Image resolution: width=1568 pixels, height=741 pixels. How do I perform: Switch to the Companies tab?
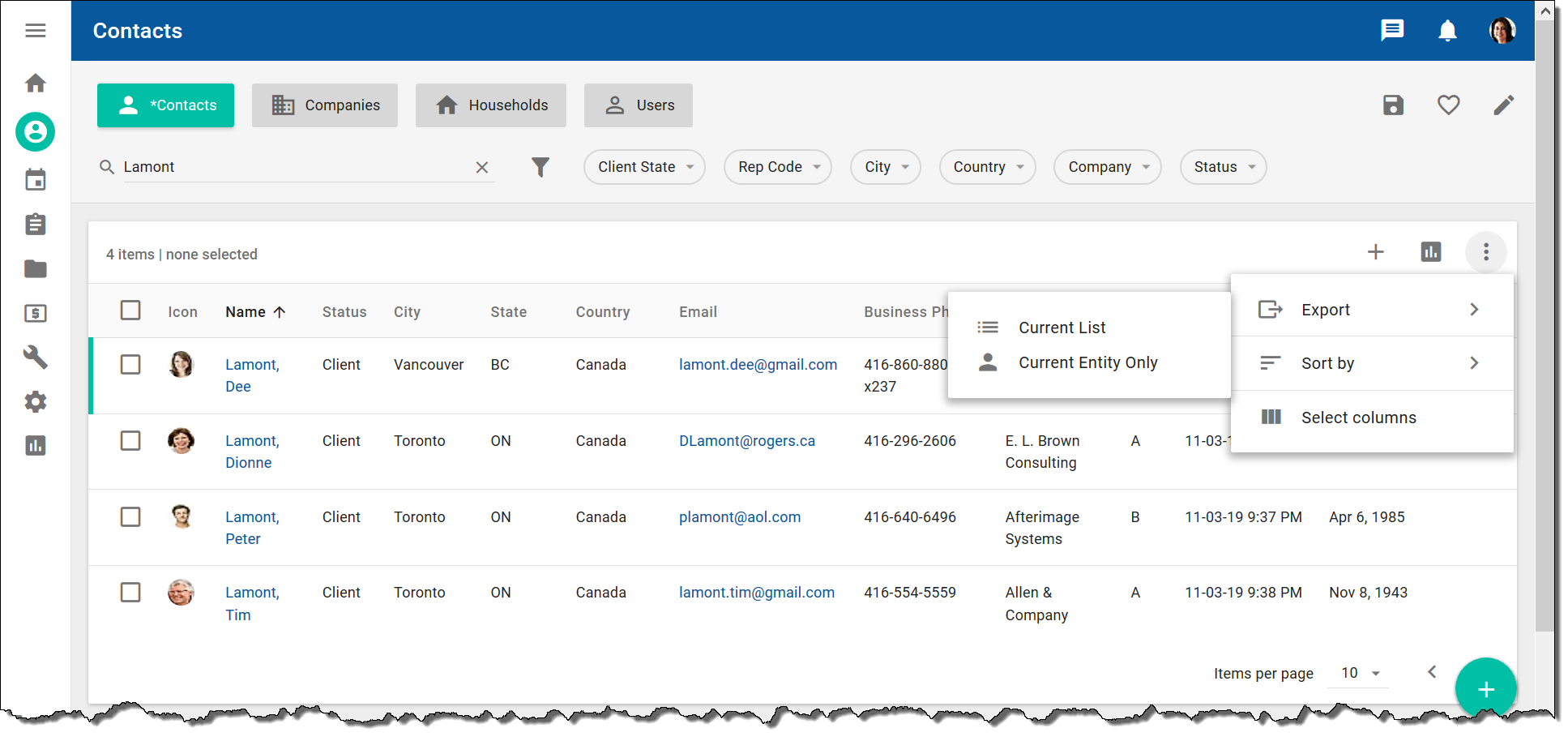point(324,105)
